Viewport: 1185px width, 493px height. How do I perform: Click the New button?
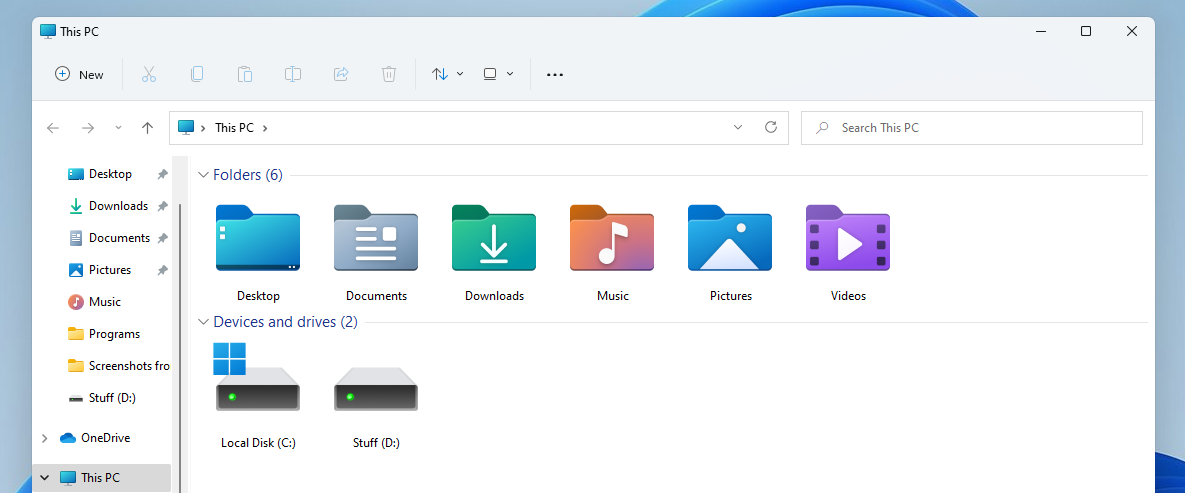tap(79, 74)
